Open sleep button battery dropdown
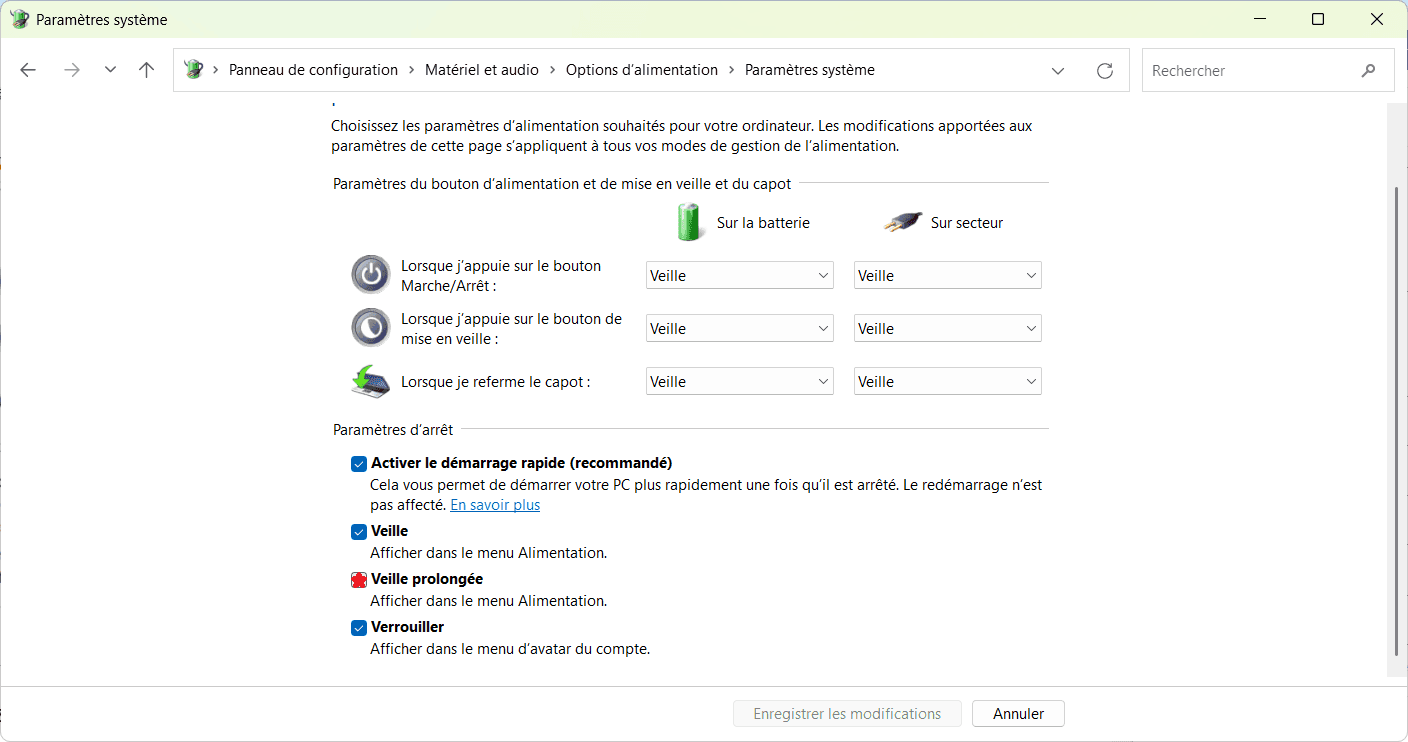Screen dimensions: 1408x742 (740, 328)
